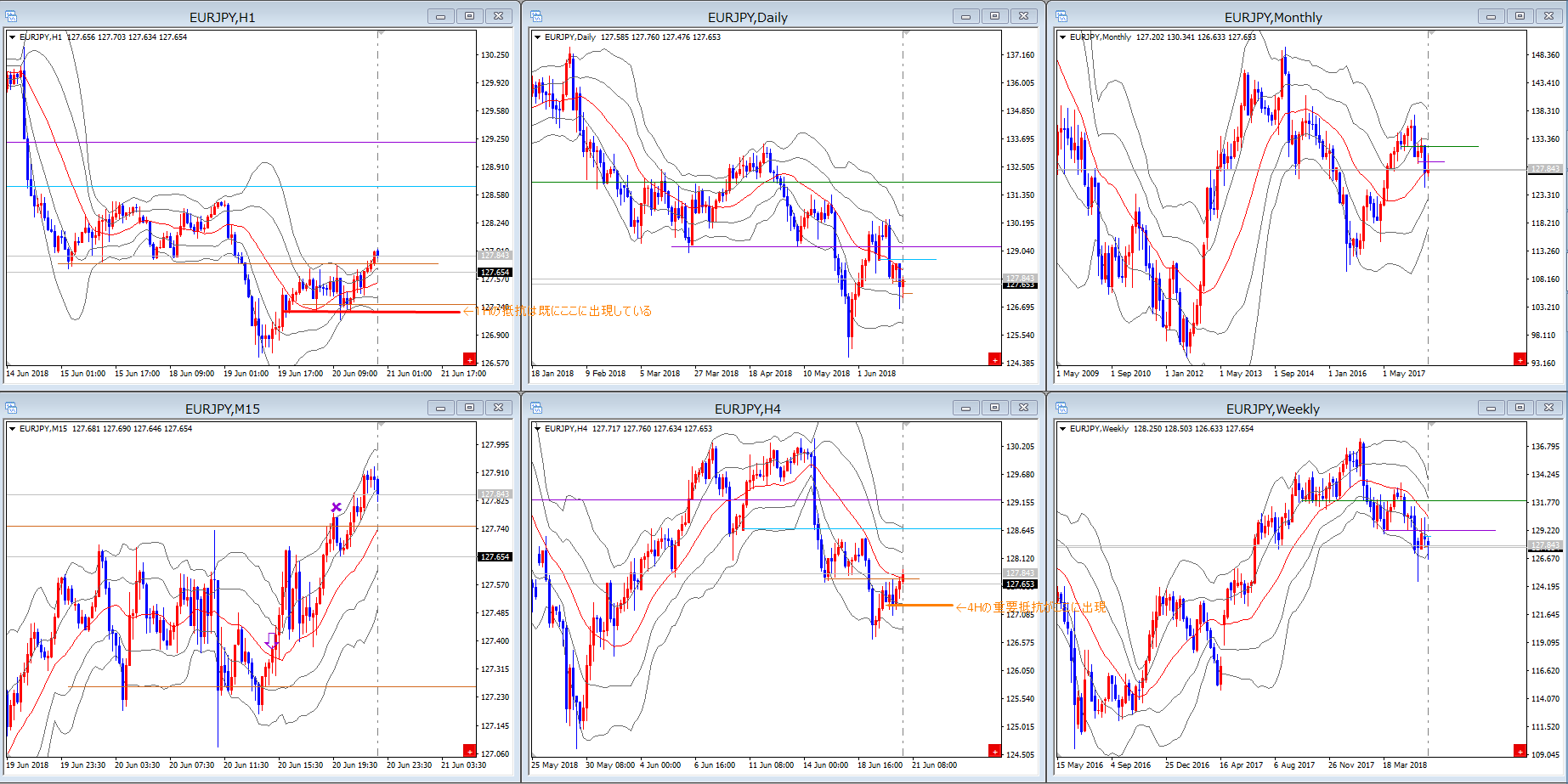Minimize the EURJPY,M15 chart window
The height and width of the screenshot is (784, 1568).
tap(440, 408)
